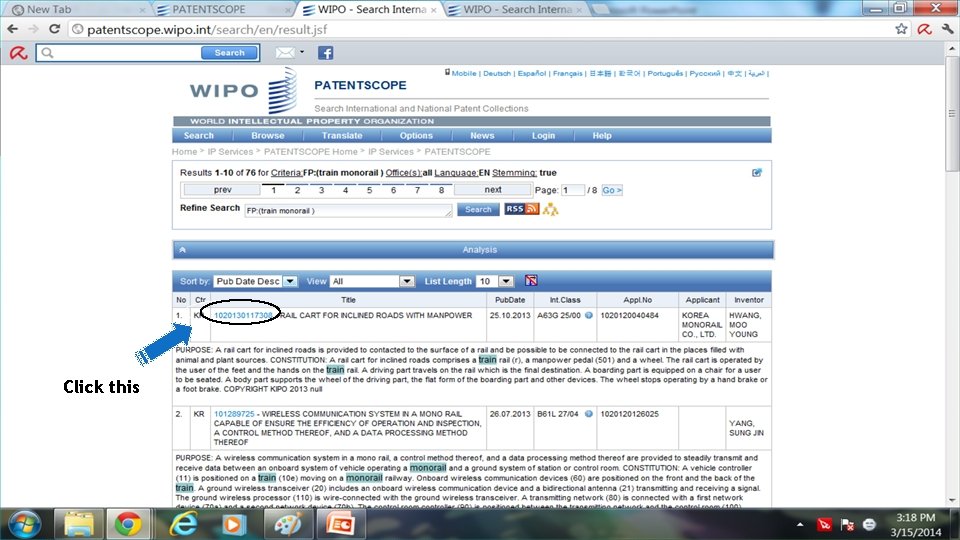960x540 pixels.
Task: Switch language to Español
Action: point(531,73)
